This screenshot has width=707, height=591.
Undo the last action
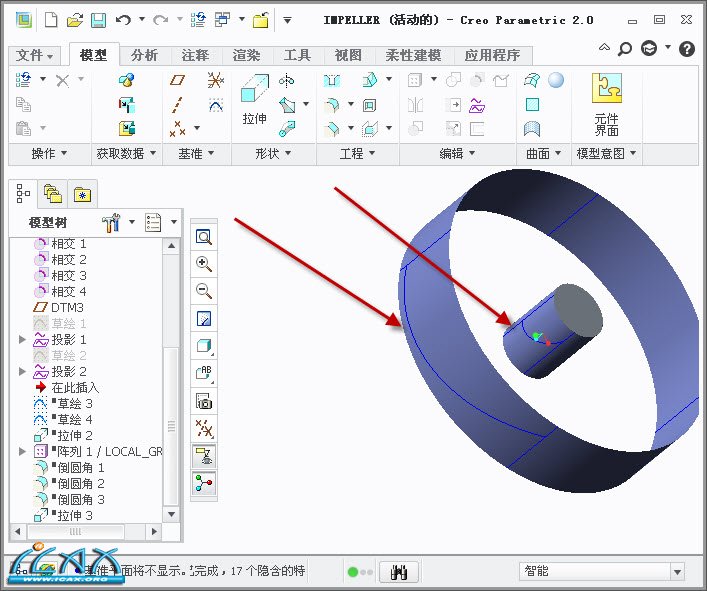coord(123,20)
